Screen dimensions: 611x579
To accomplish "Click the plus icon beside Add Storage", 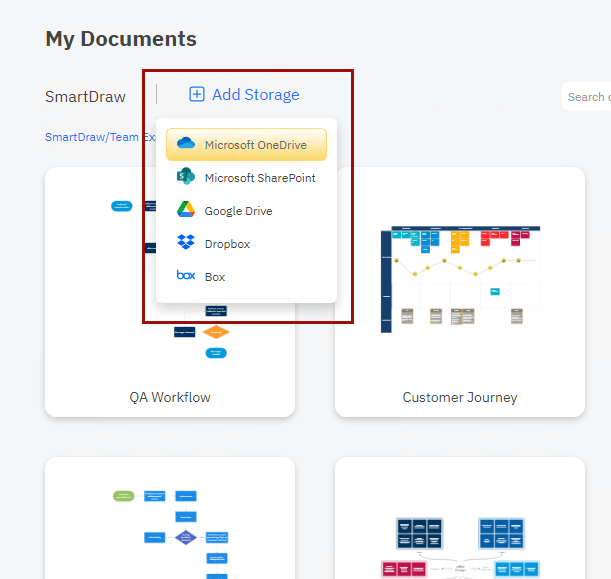I will [197, 95].
